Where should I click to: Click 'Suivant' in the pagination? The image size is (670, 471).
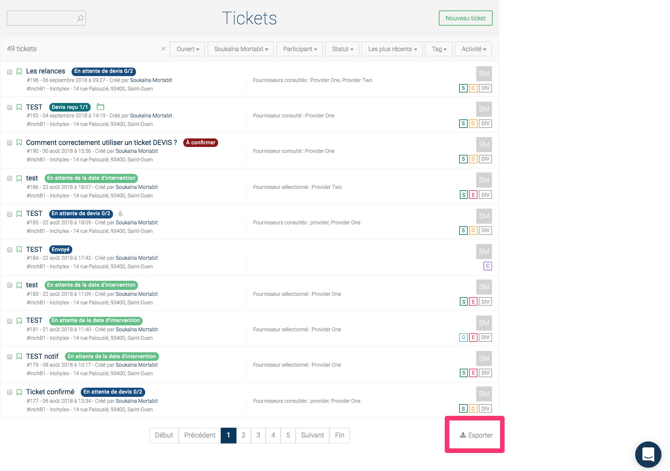312,435
